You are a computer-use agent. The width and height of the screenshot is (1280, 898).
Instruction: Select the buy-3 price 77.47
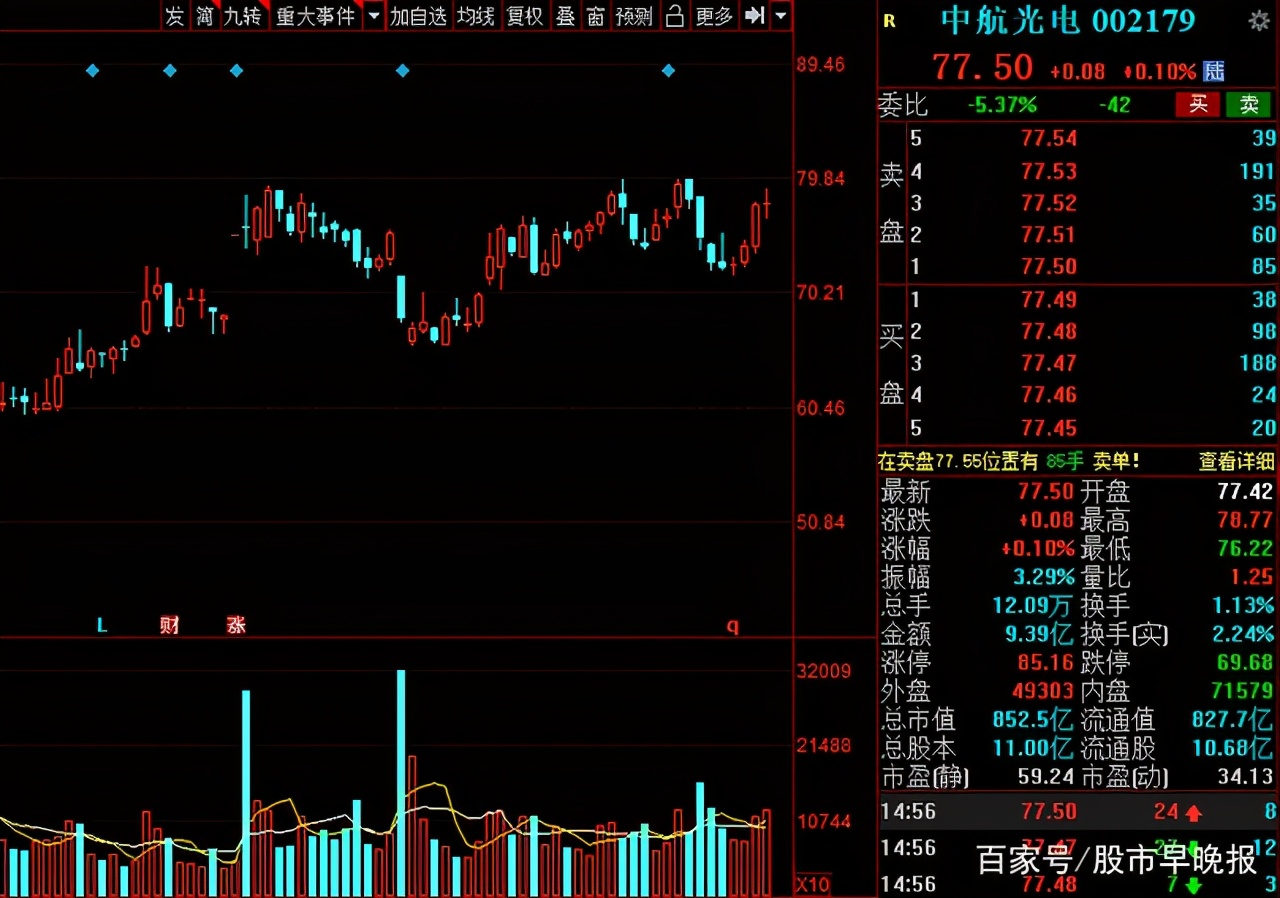point(1048,363)
